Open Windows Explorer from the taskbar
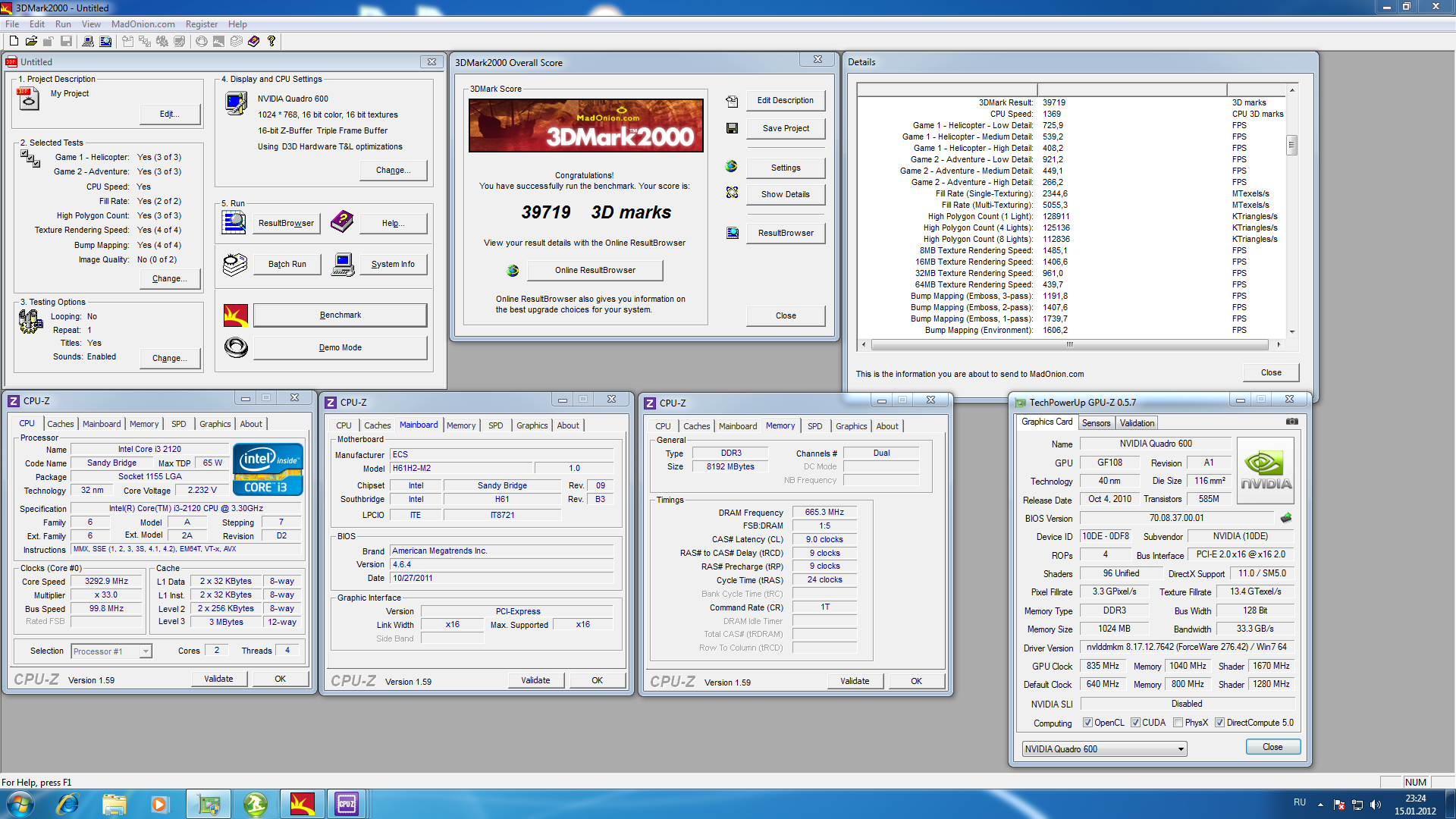 click(114, 804)
